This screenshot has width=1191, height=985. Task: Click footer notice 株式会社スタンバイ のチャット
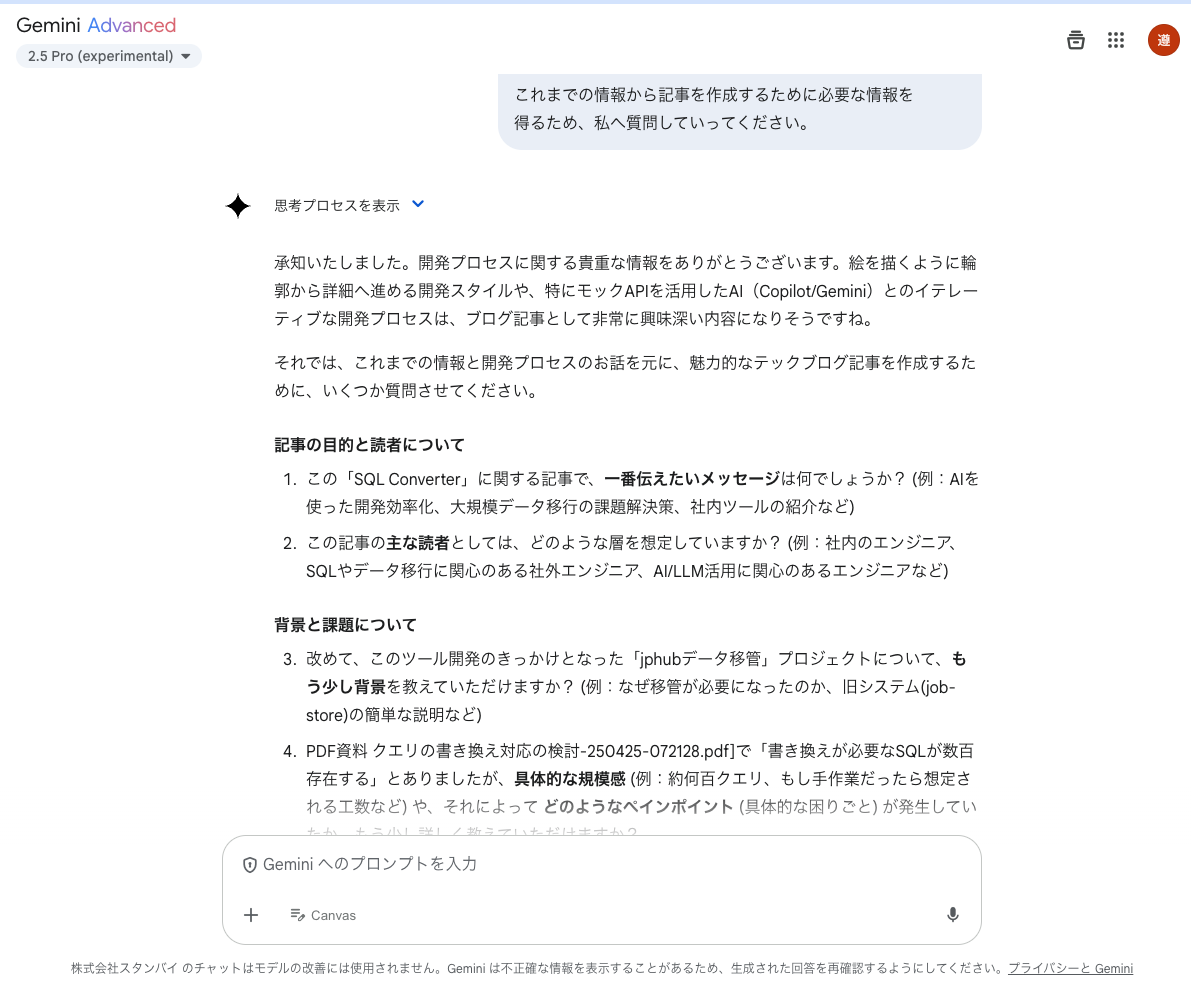point(538,968)
